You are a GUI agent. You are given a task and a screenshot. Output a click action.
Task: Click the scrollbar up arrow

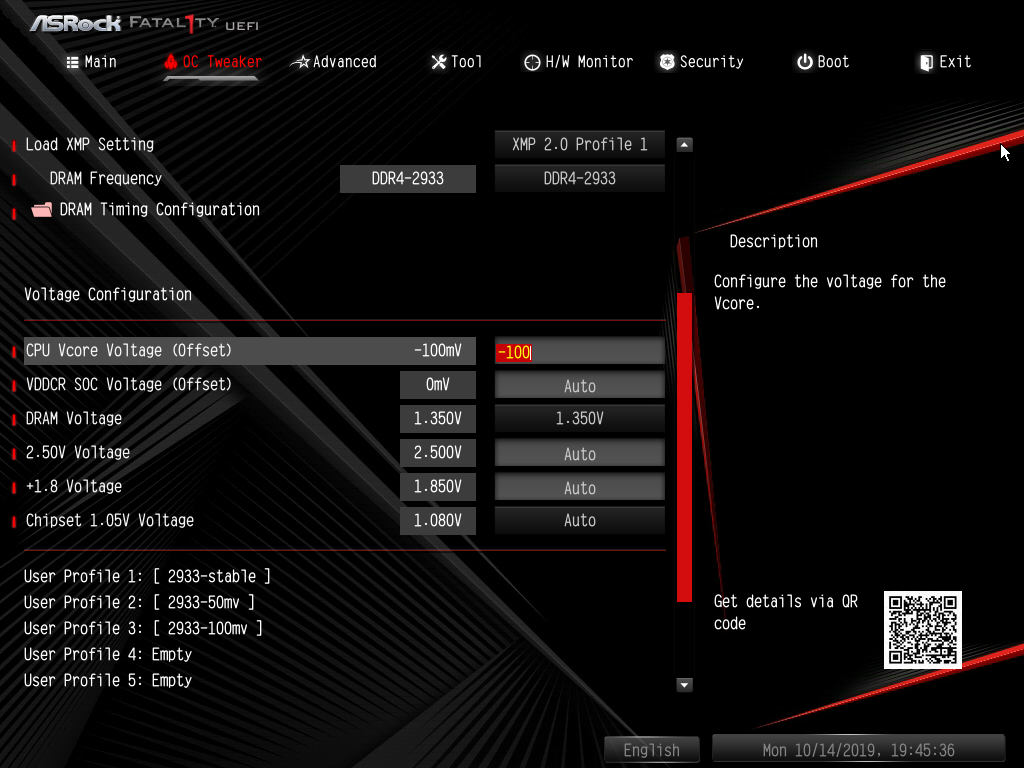[x=684, y=145]
